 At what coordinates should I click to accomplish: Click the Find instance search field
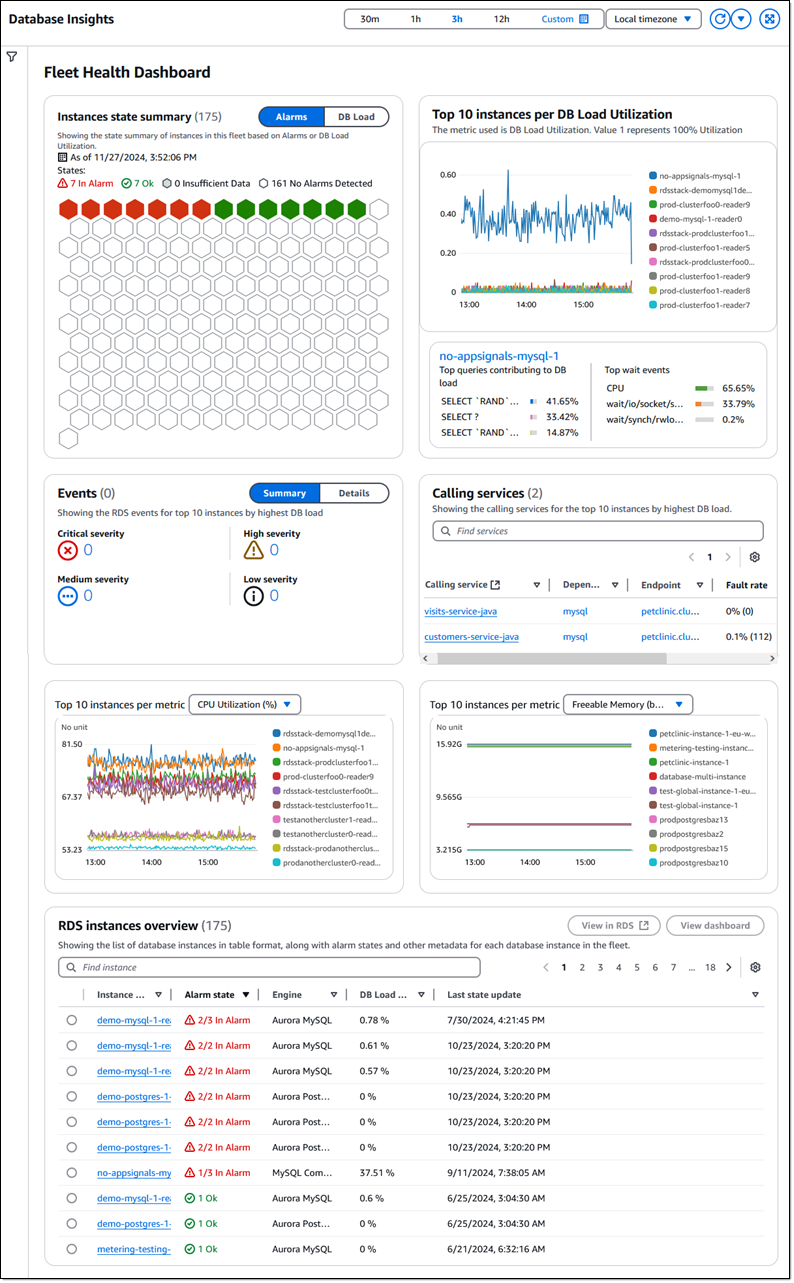tap(269, 967)
